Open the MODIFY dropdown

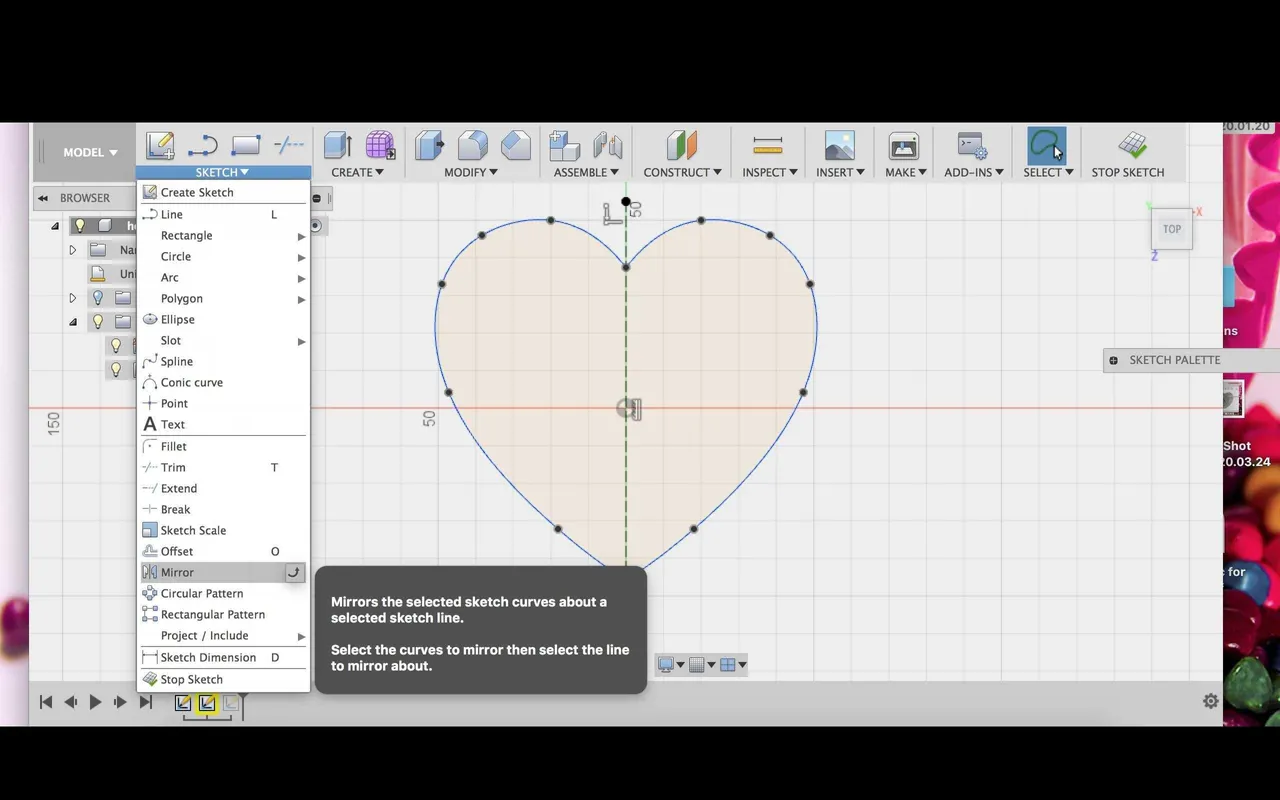(471, 172)
